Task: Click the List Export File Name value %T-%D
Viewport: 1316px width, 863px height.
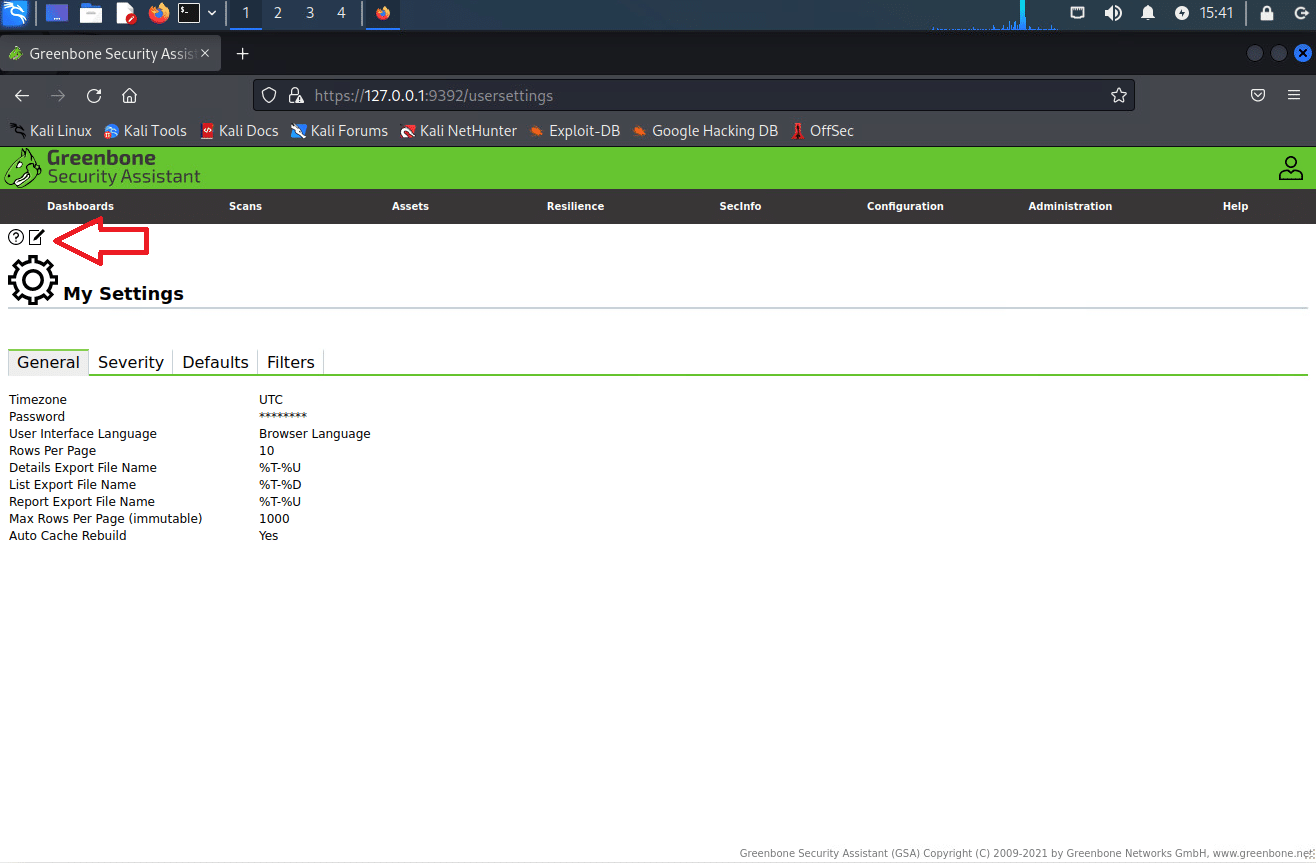Action: coord(280,485)
